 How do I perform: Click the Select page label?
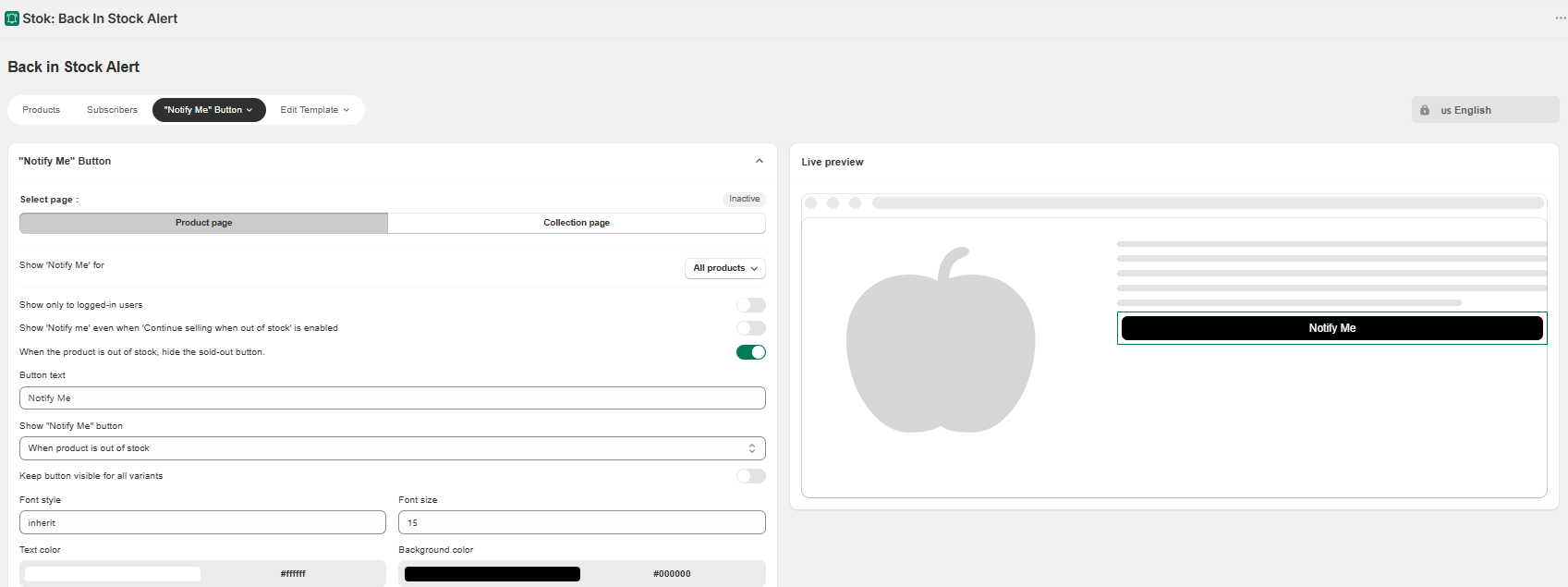[x=49, y=200]
